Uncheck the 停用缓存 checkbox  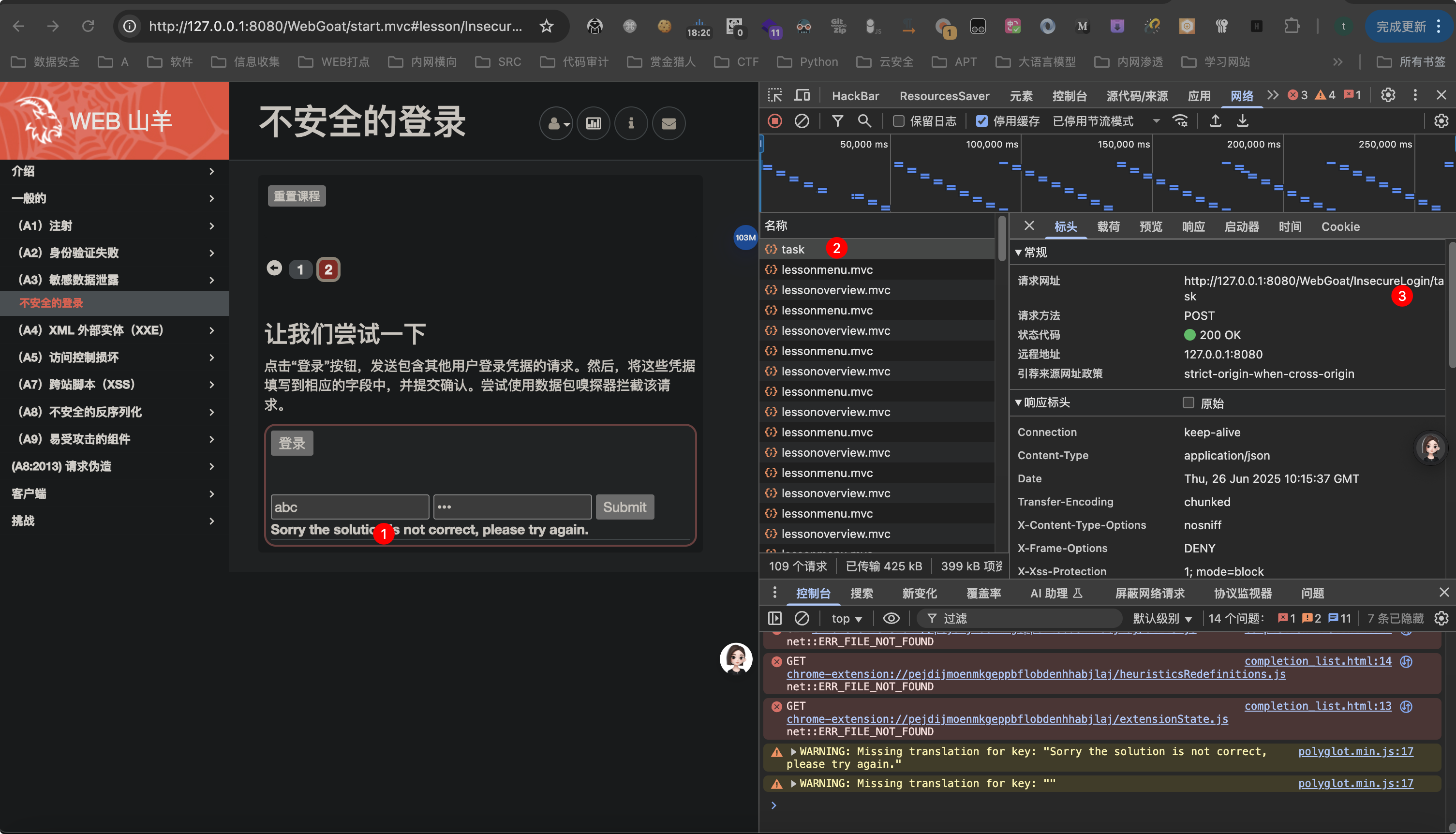(982, 121)
